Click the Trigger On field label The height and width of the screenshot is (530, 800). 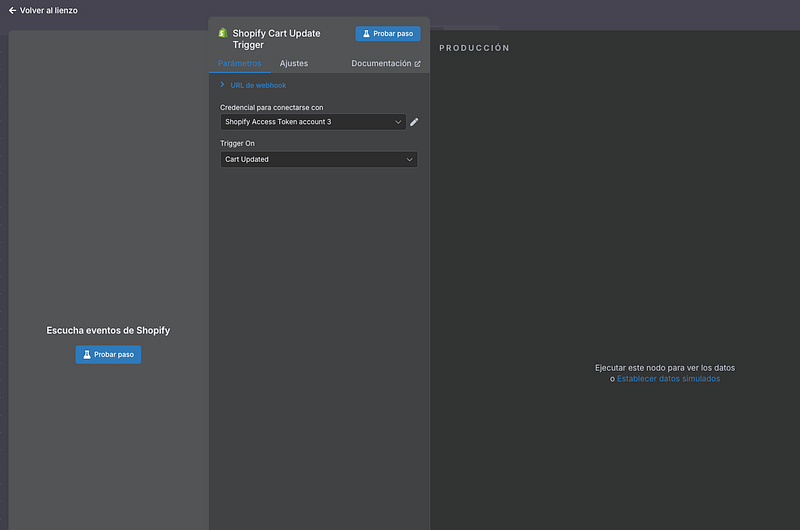pos(237,143)
